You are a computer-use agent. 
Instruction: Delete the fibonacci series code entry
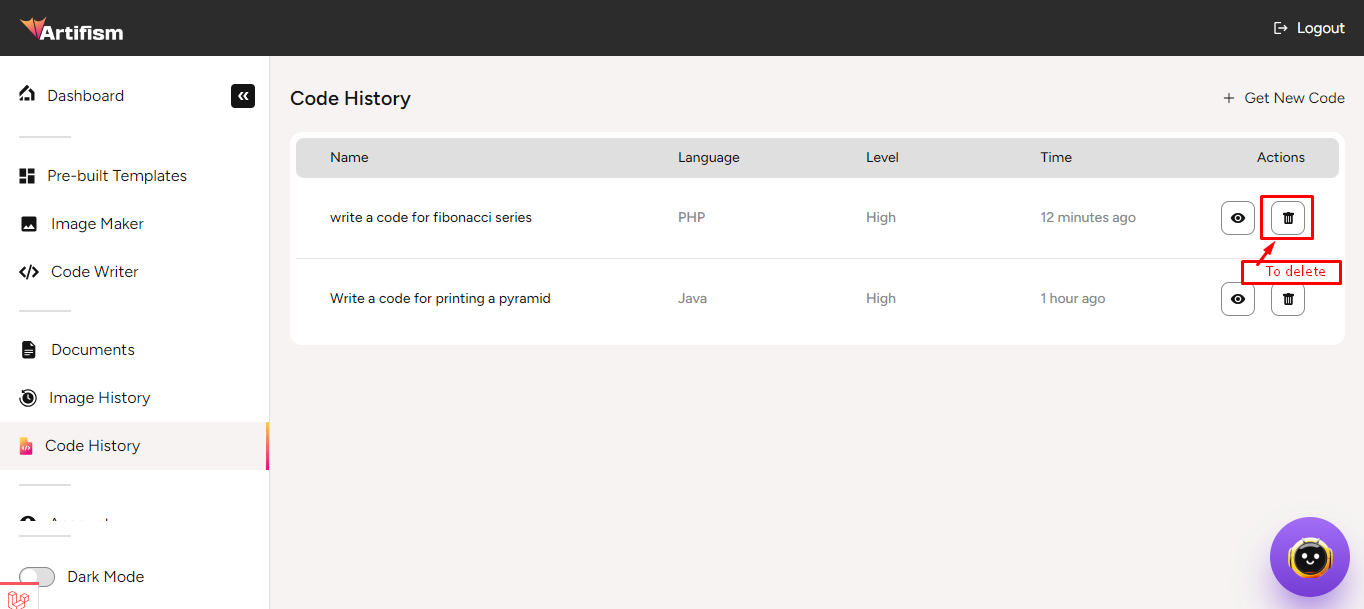[x=1287, y=218]
